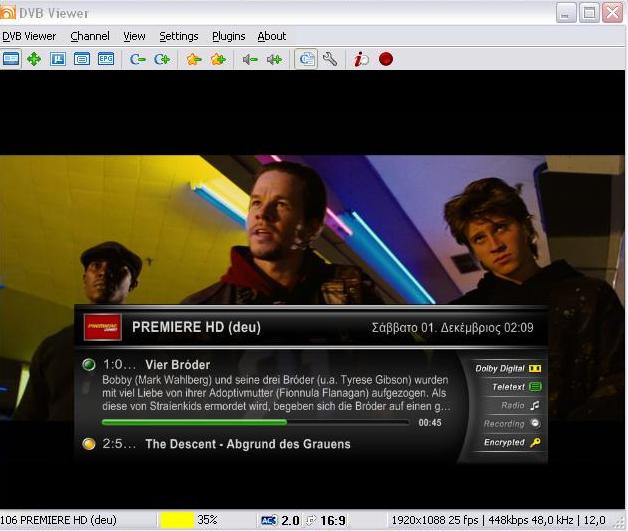
Task: Click the Teletext indicator in OSD
Action: click(x=517, y=387)
